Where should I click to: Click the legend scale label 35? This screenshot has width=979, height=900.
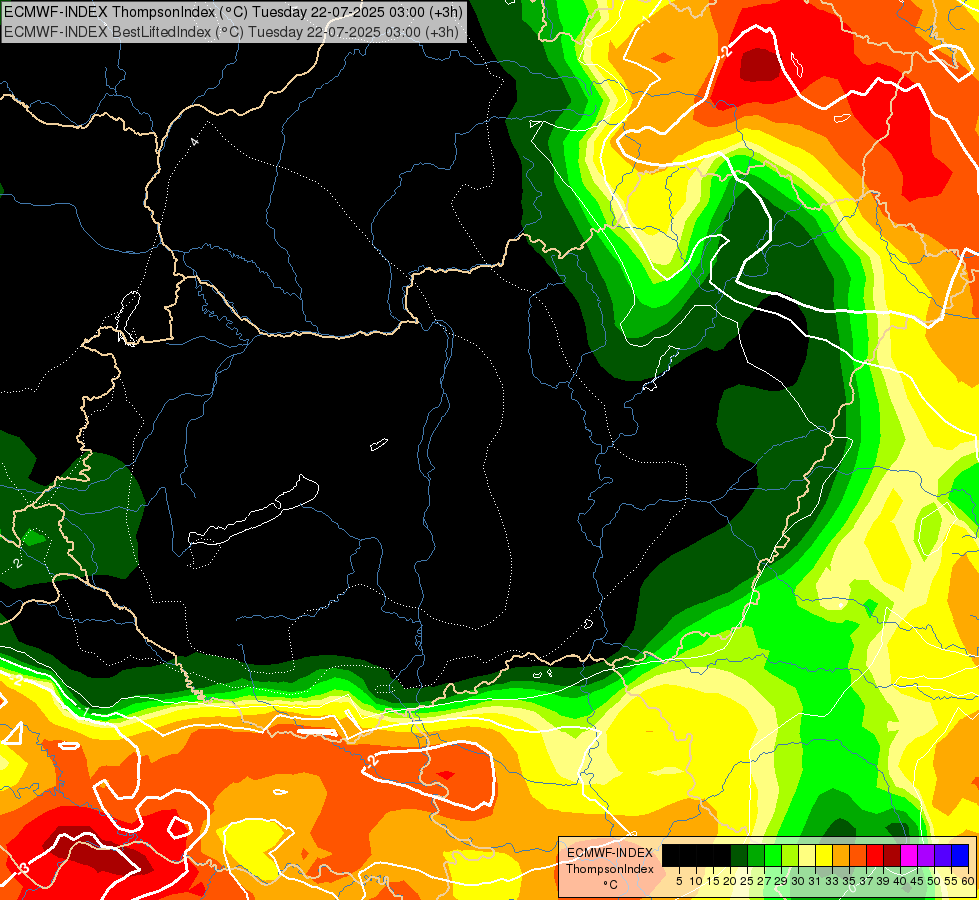click(849, 881)
